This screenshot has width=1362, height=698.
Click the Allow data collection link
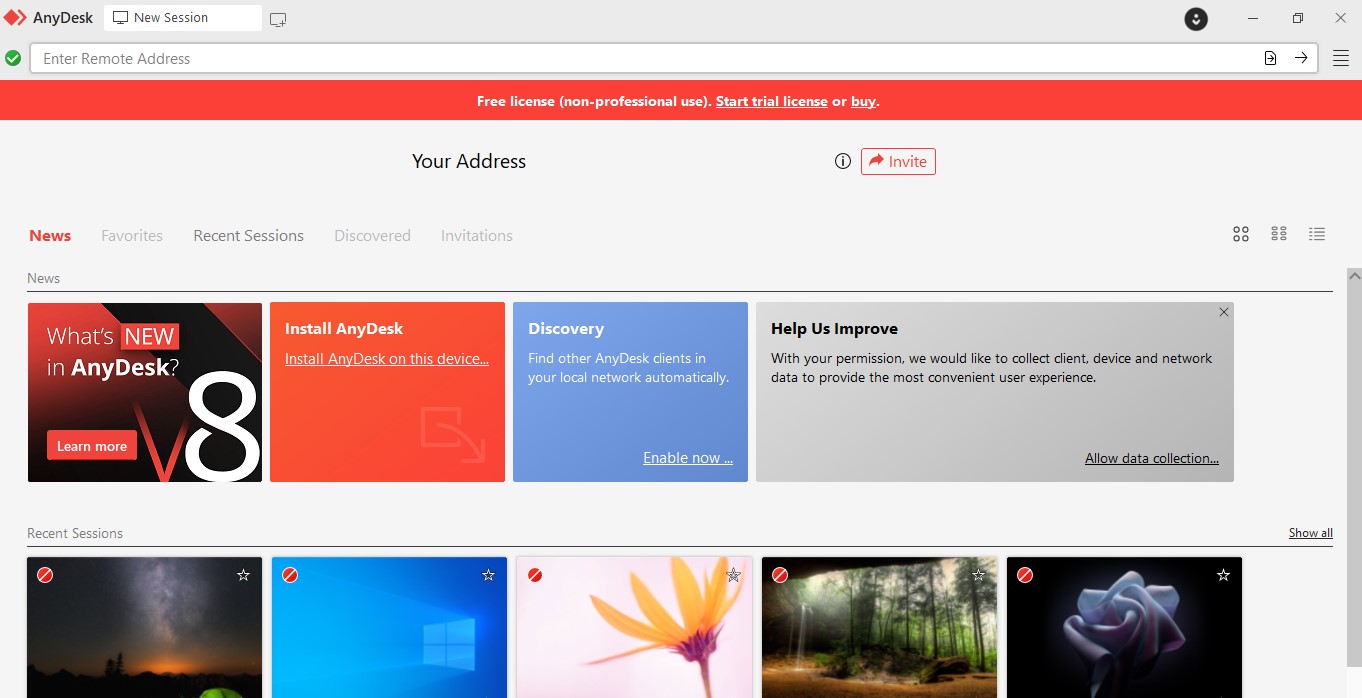coord(1152,459)
